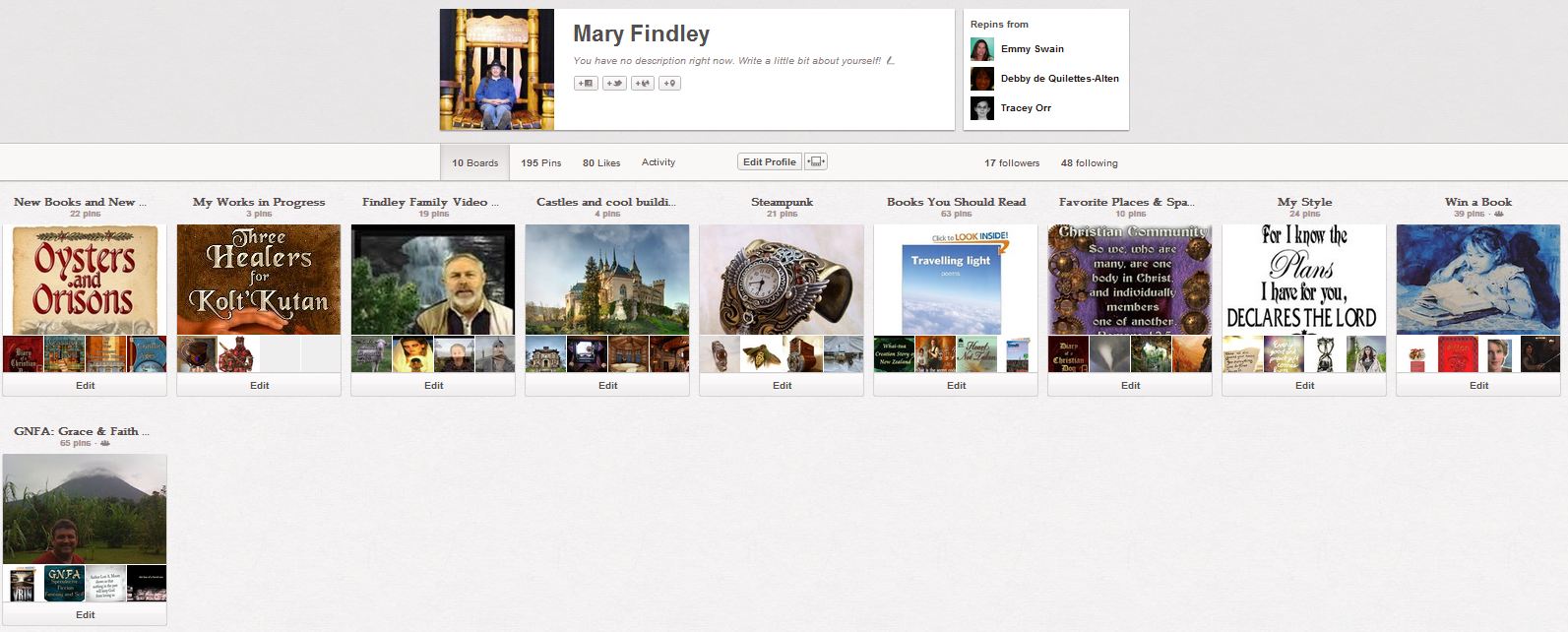
Task: View the 48 following list
Action: tap(1089, 163)
